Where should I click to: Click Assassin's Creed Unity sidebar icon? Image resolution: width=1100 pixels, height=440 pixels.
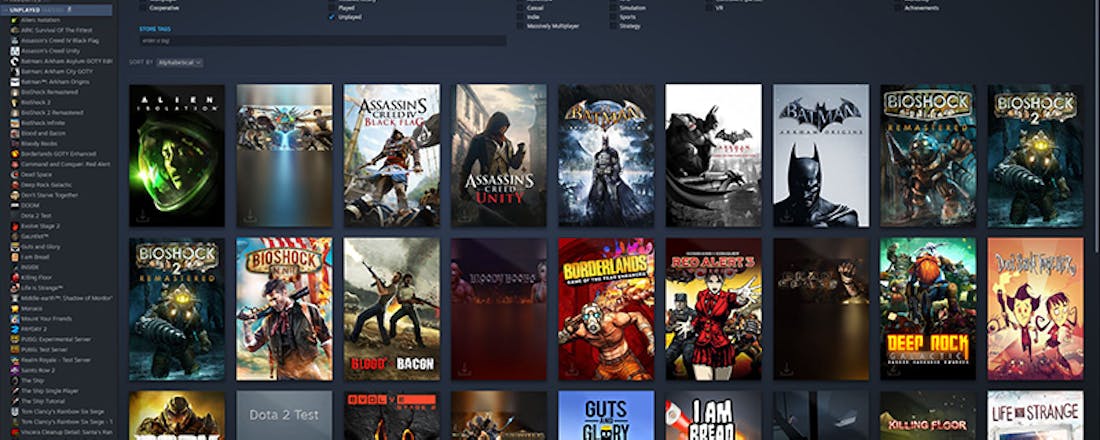(x=14, y=51)
